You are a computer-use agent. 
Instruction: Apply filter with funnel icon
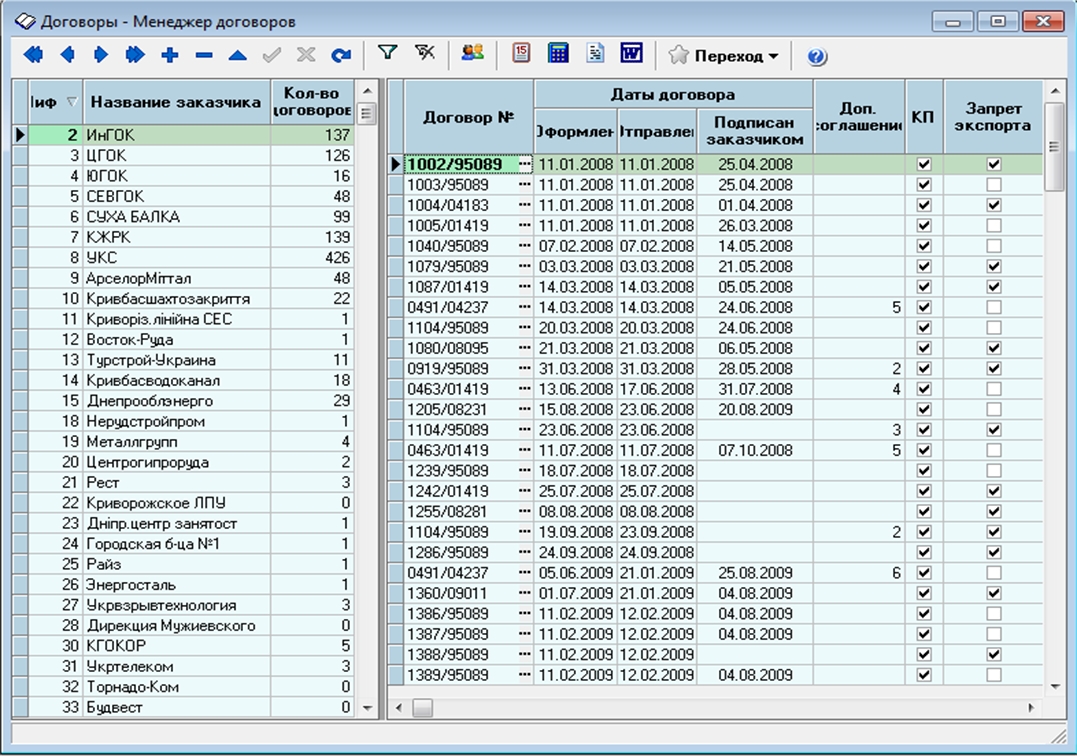(x=388, y=53)
